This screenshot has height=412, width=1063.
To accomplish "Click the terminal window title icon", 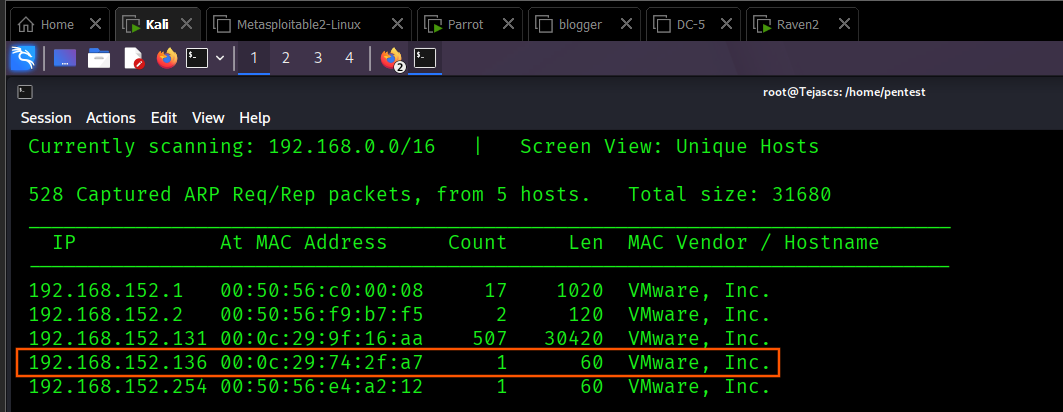I will (x=24, y=92).
